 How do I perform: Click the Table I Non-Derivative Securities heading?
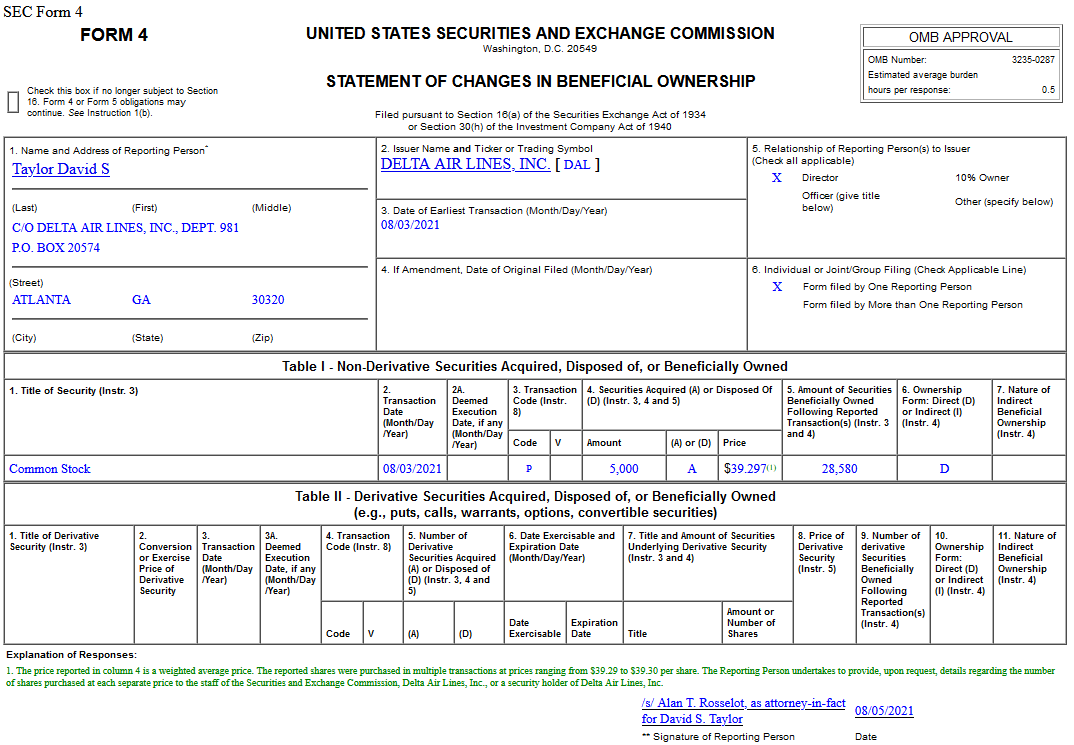click(535, 366)
